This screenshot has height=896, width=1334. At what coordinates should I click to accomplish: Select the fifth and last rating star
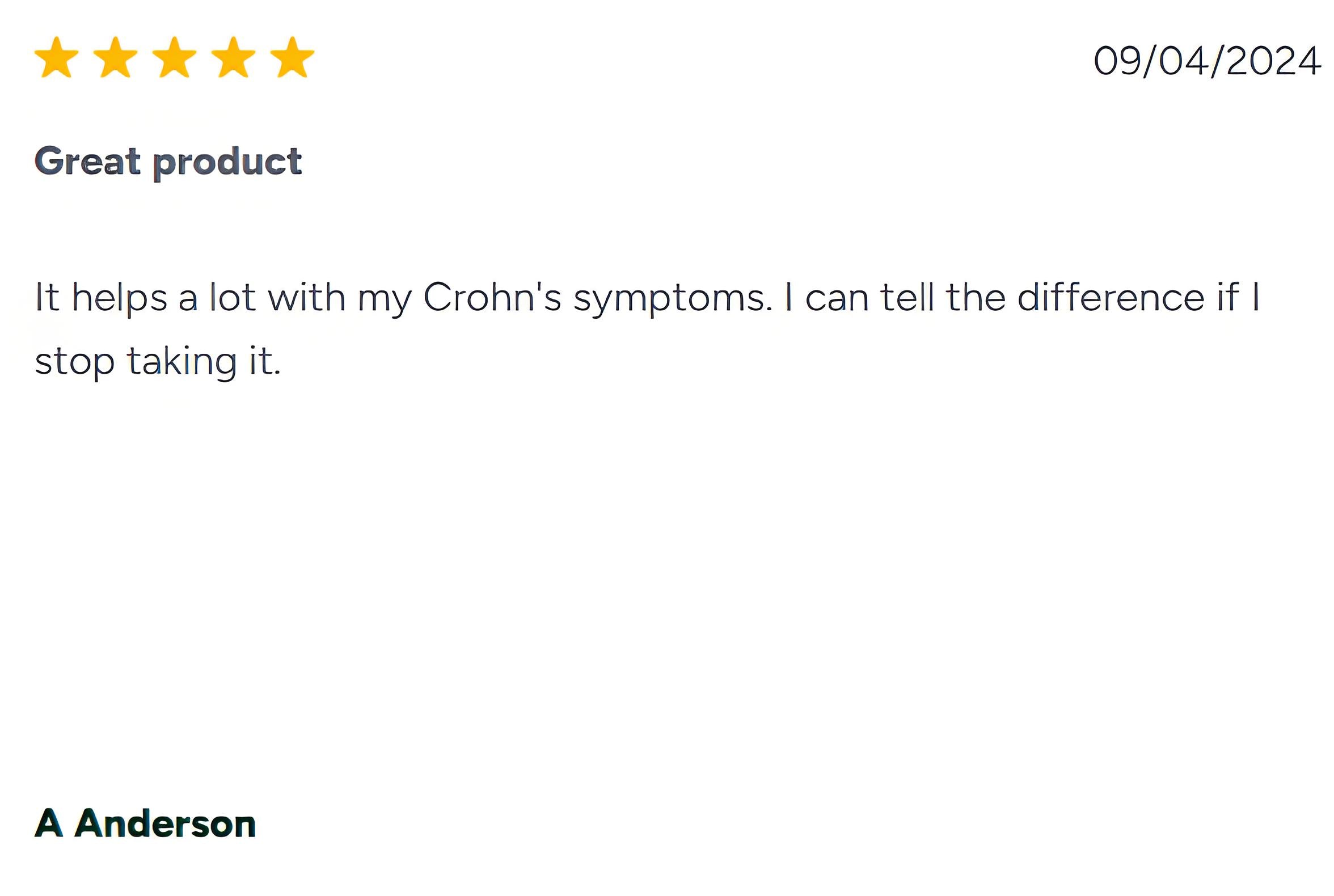(292, 58)
